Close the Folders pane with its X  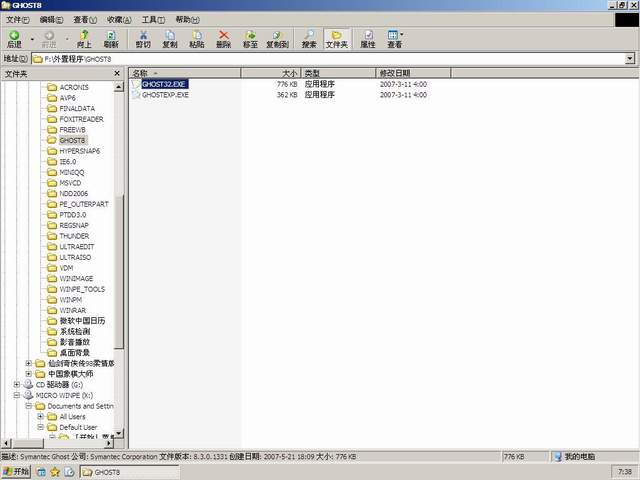point(121,73)
